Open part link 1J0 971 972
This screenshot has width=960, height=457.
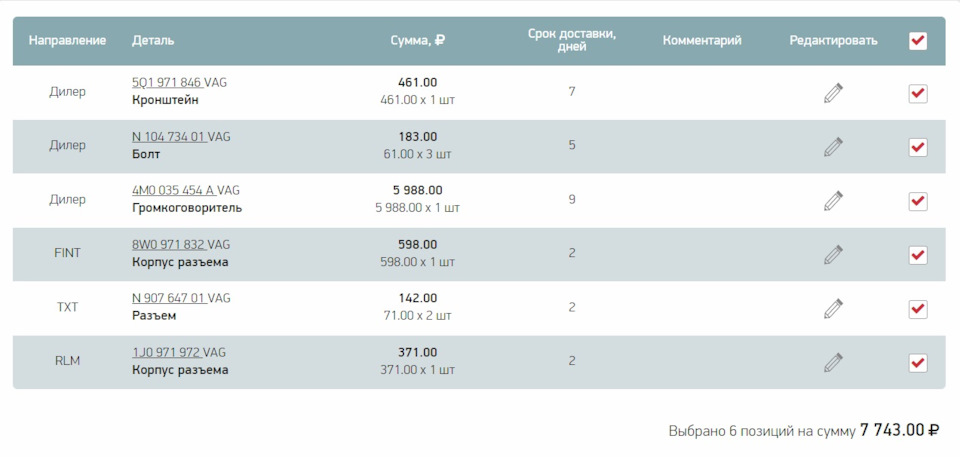click(166, 352)
